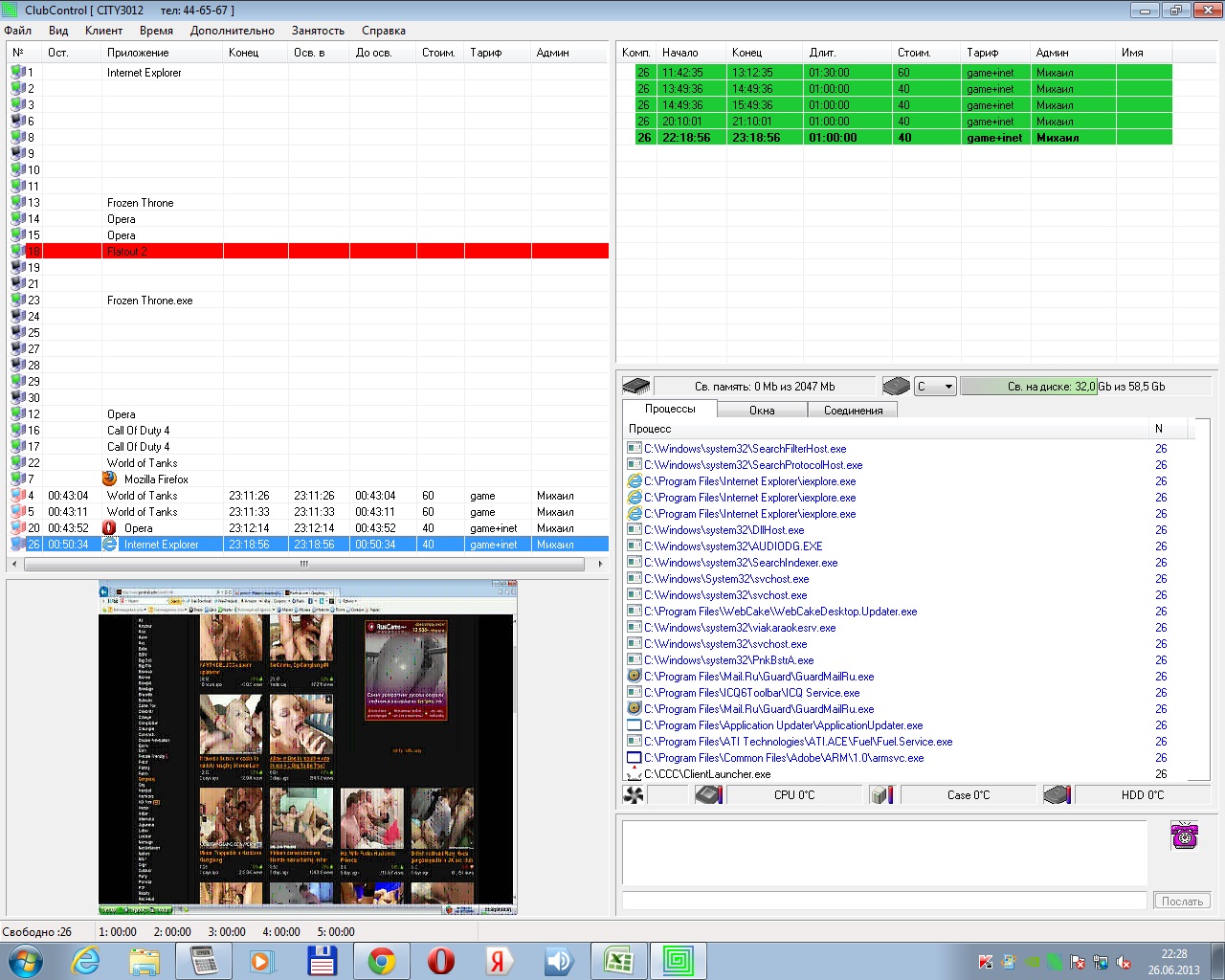Viewport: 1225px width, 980px height.
Task: Click the HDD temperature icon
Action: (1057, 795)
